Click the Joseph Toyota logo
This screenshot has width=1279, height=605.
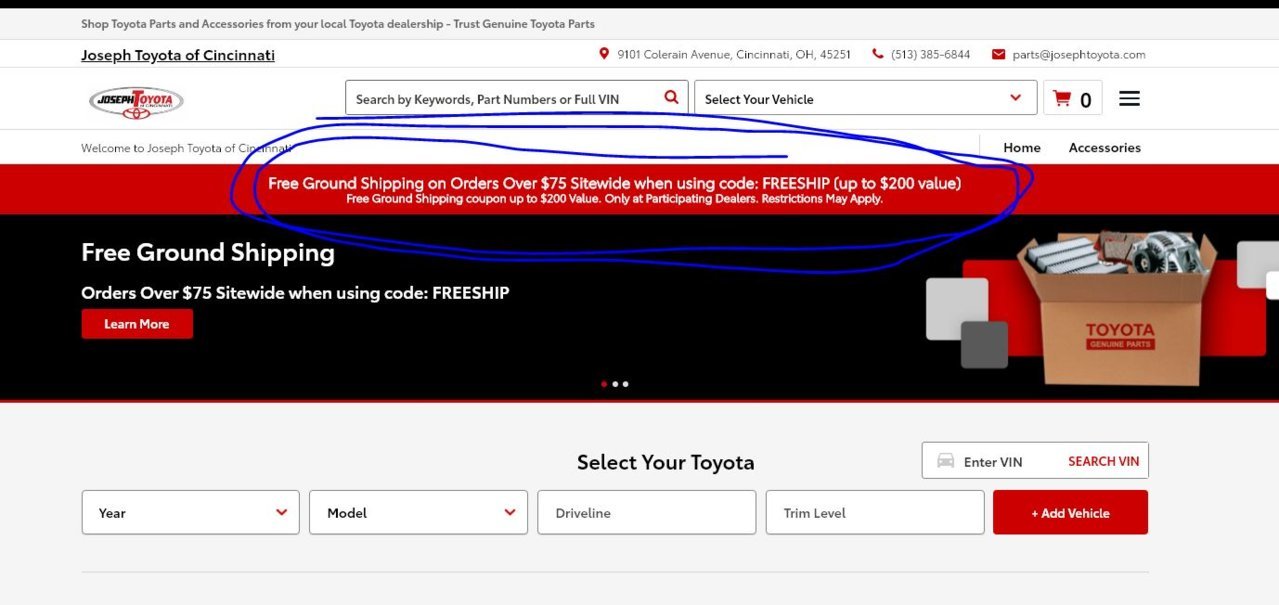coord(136,101)
